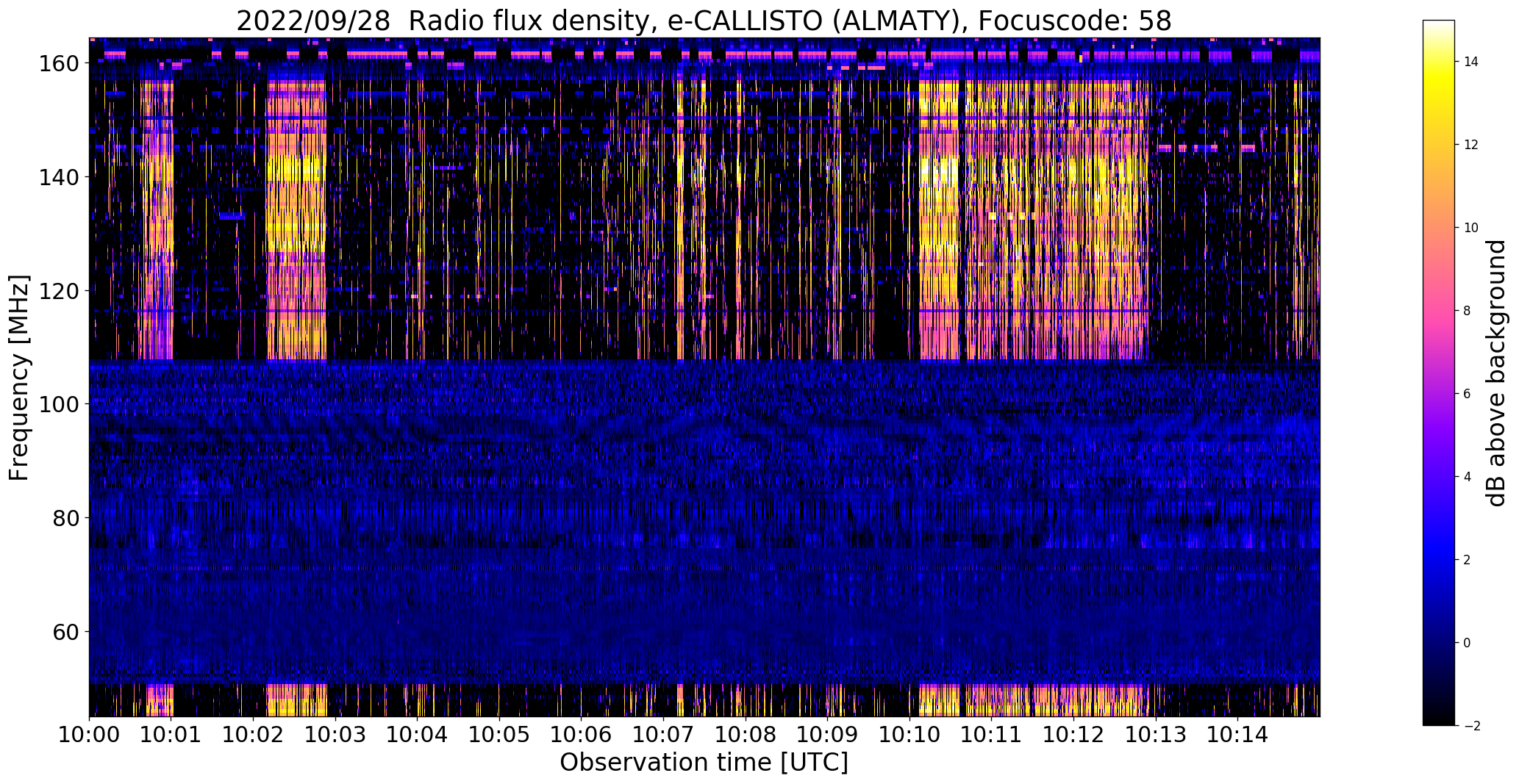Click the 'Frequency [MHz]' axis label
Screen dimensions: 1519x784
[19, 378]
